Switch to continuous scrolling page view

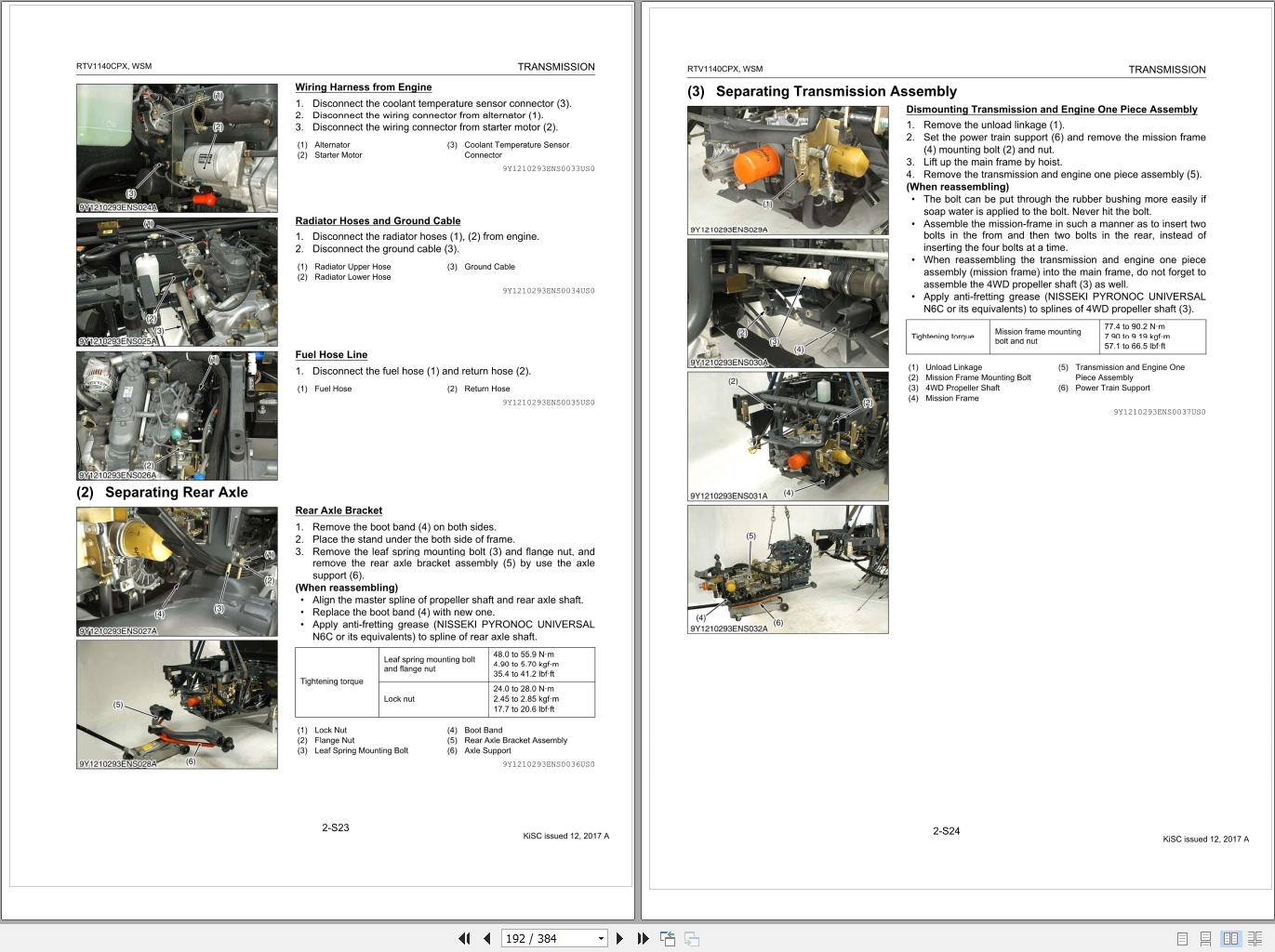tap(1205, 939)
